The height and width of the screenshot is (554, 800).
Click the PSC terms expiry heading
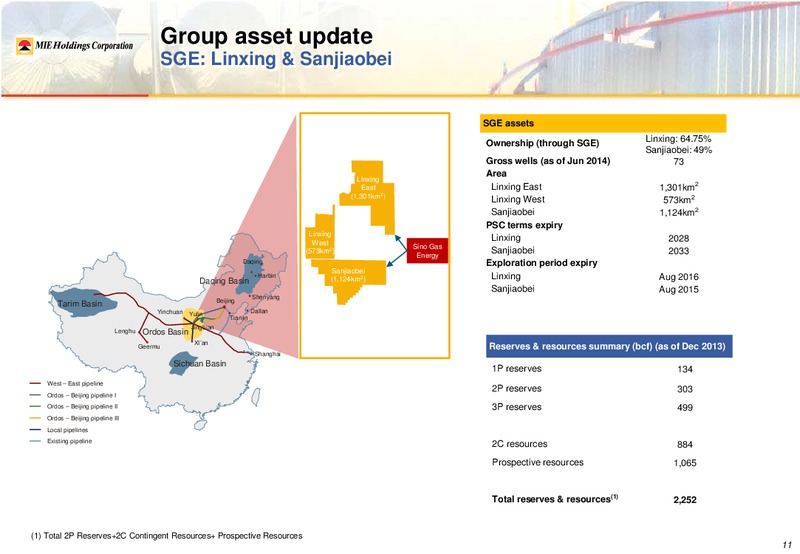click(524, 225)
